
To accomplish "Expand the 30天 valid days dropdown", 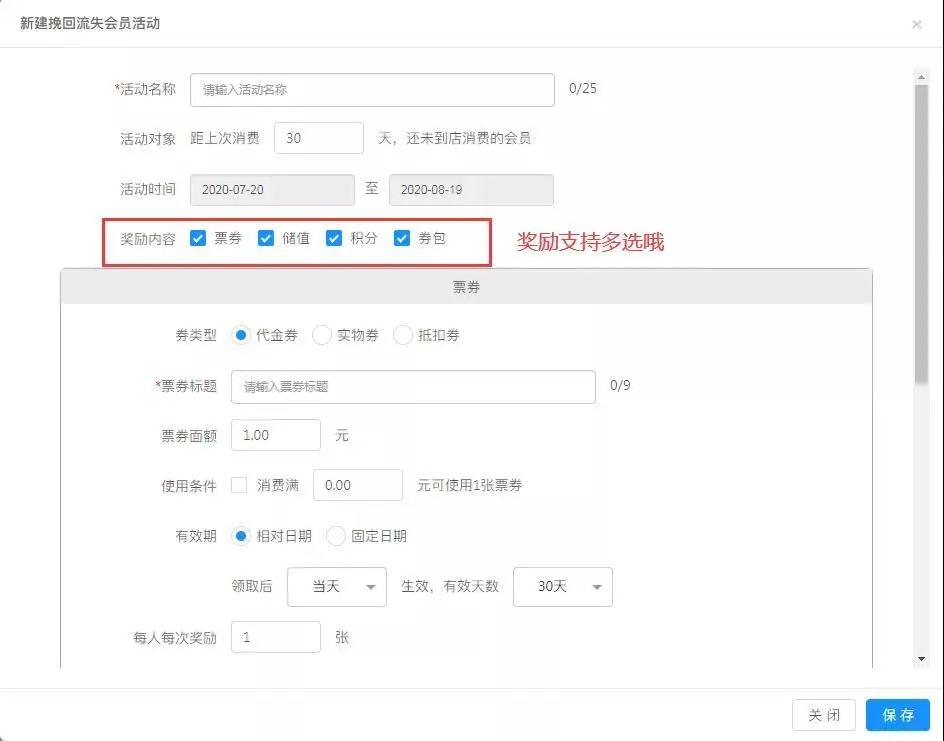I will [x=562, y=587].
